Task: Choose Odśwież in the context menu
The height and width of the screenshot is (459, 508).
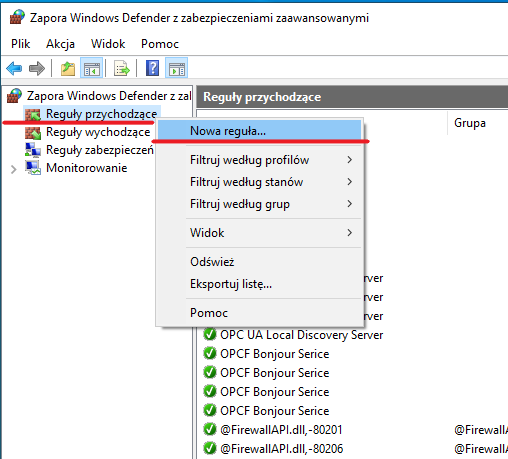Action: 259,262
